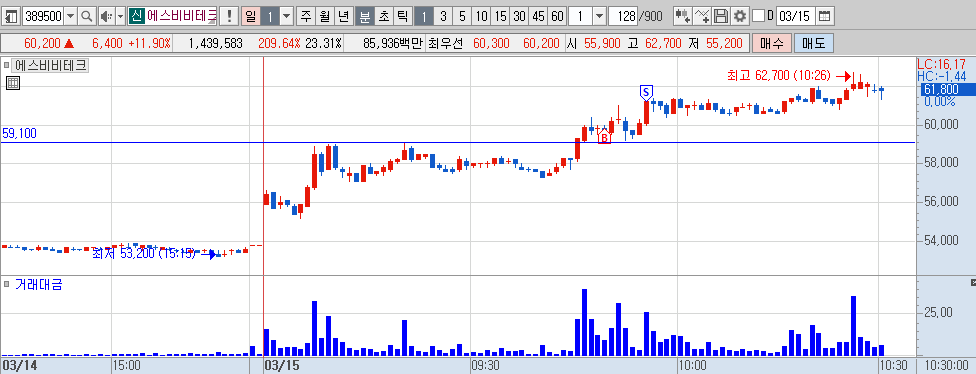Click the 매도 sell button

point(814,44)
